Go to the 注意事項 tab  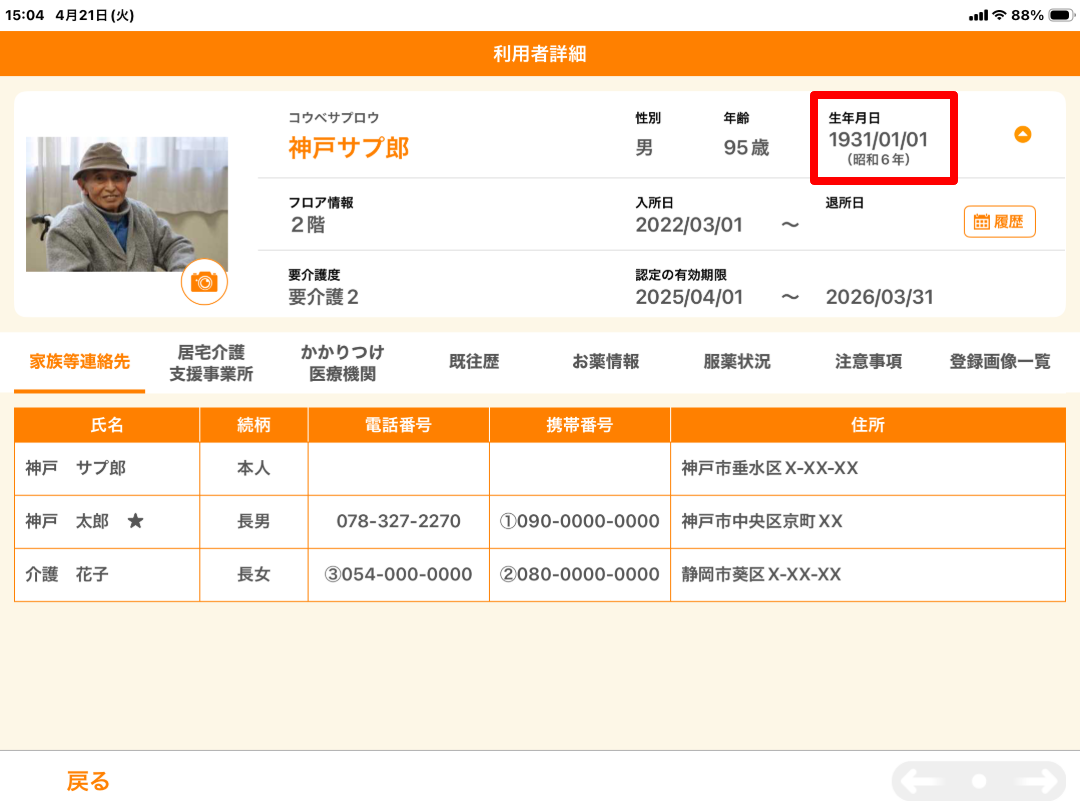(868, 362)
